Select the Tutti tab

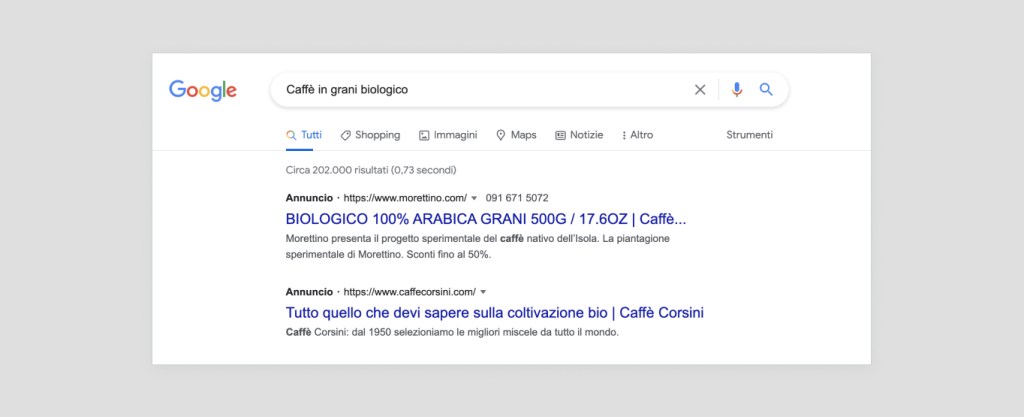[304, 135]
